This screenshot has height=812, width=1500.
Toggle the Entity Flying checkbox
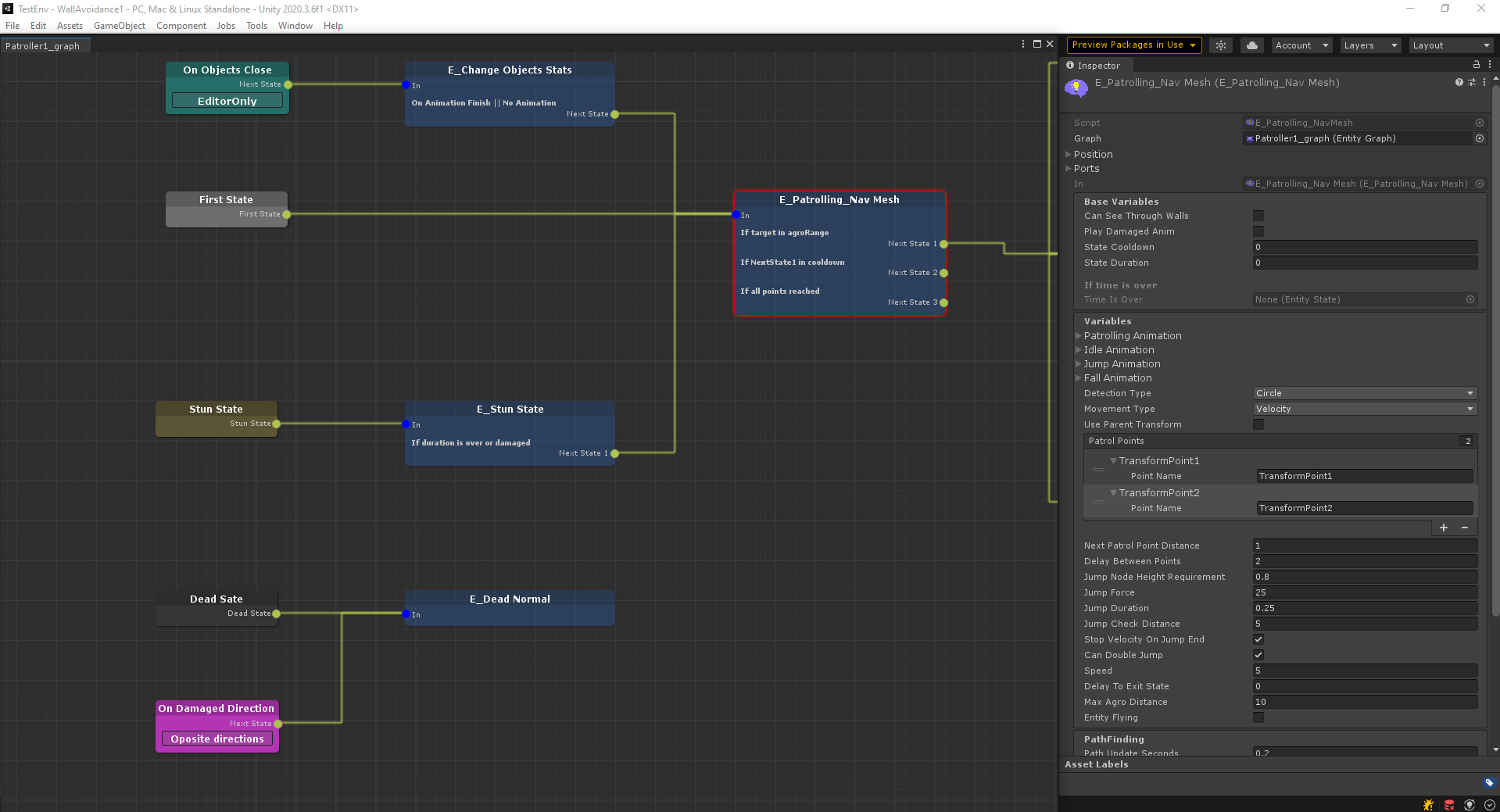[1258, 717]
